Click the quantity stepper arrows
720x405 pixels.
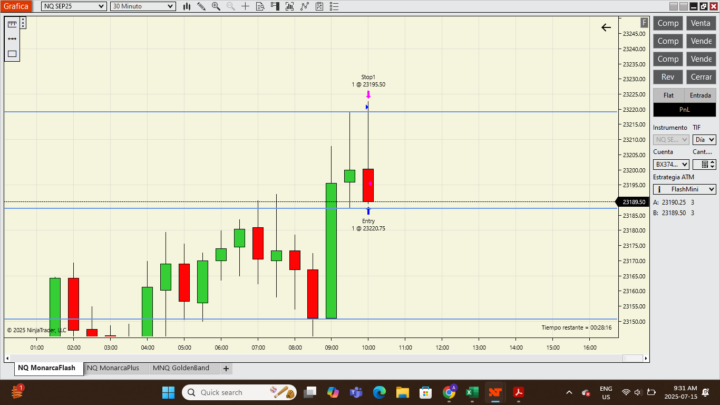point(712,164)
